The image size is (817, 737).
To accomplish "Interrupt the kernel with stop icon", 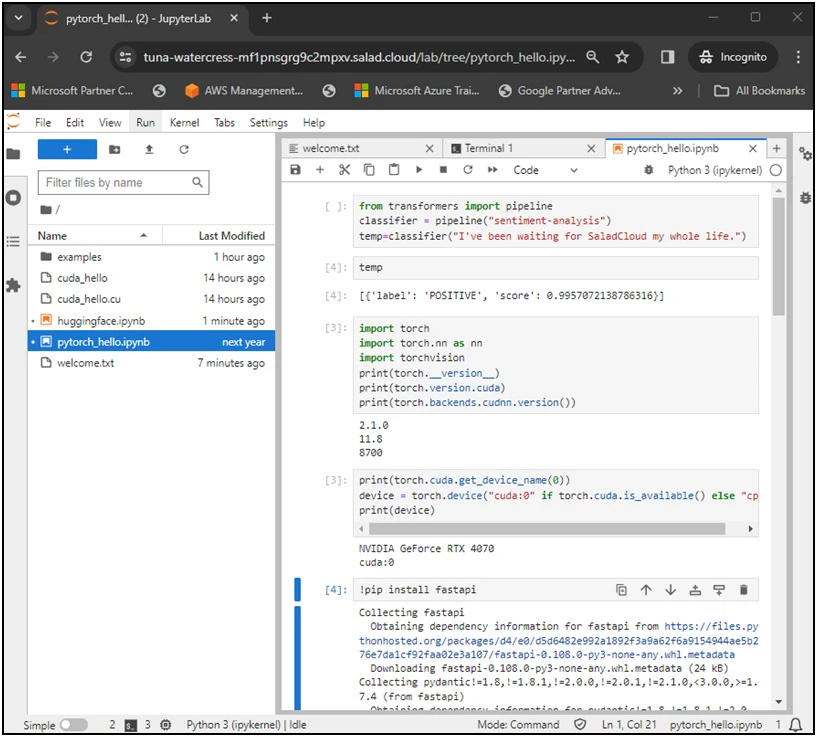I will click(443, 171).
